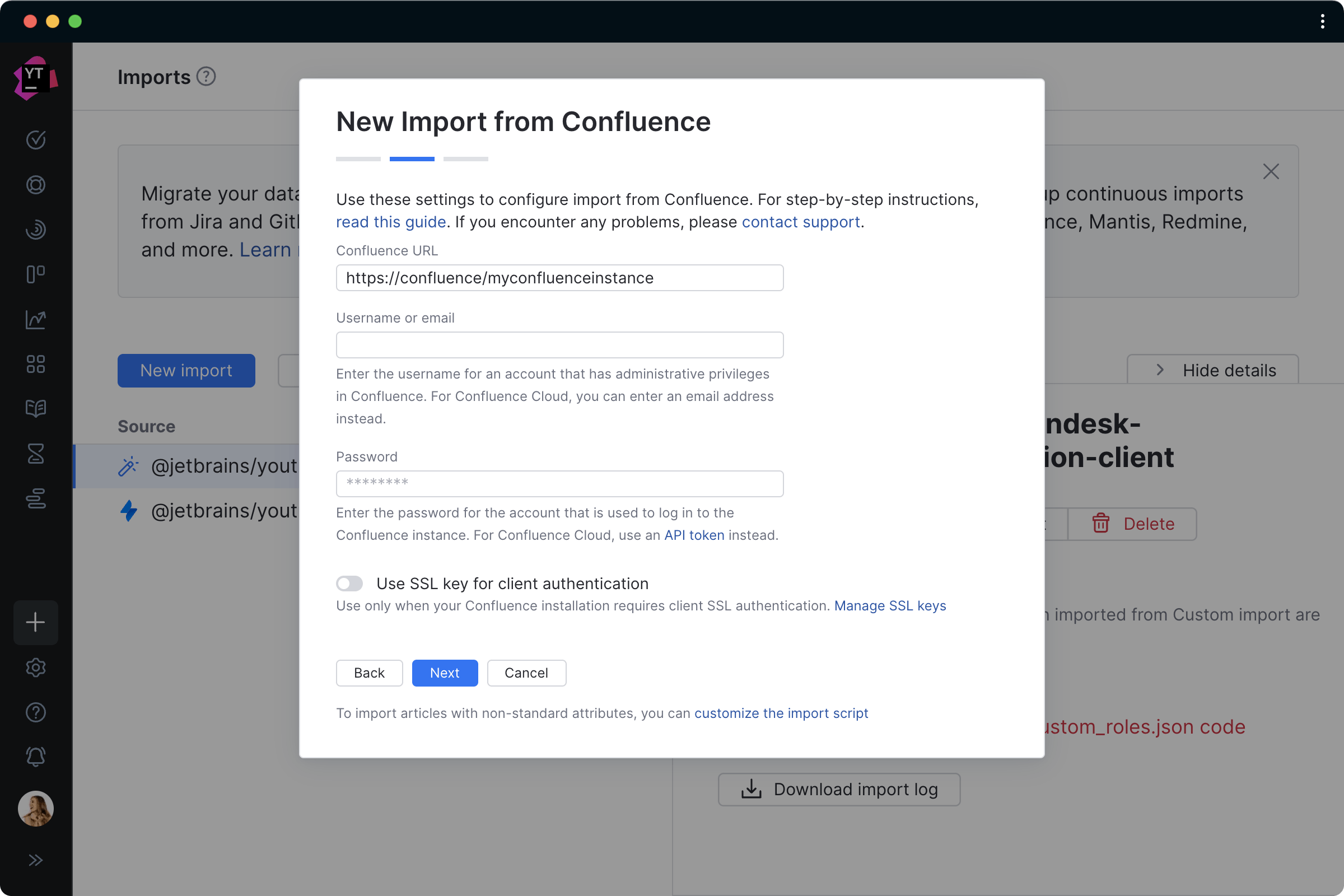The image size is (1344, 896).
Task: Open Administration settings gear icon
Action: [x=35, y=668]
